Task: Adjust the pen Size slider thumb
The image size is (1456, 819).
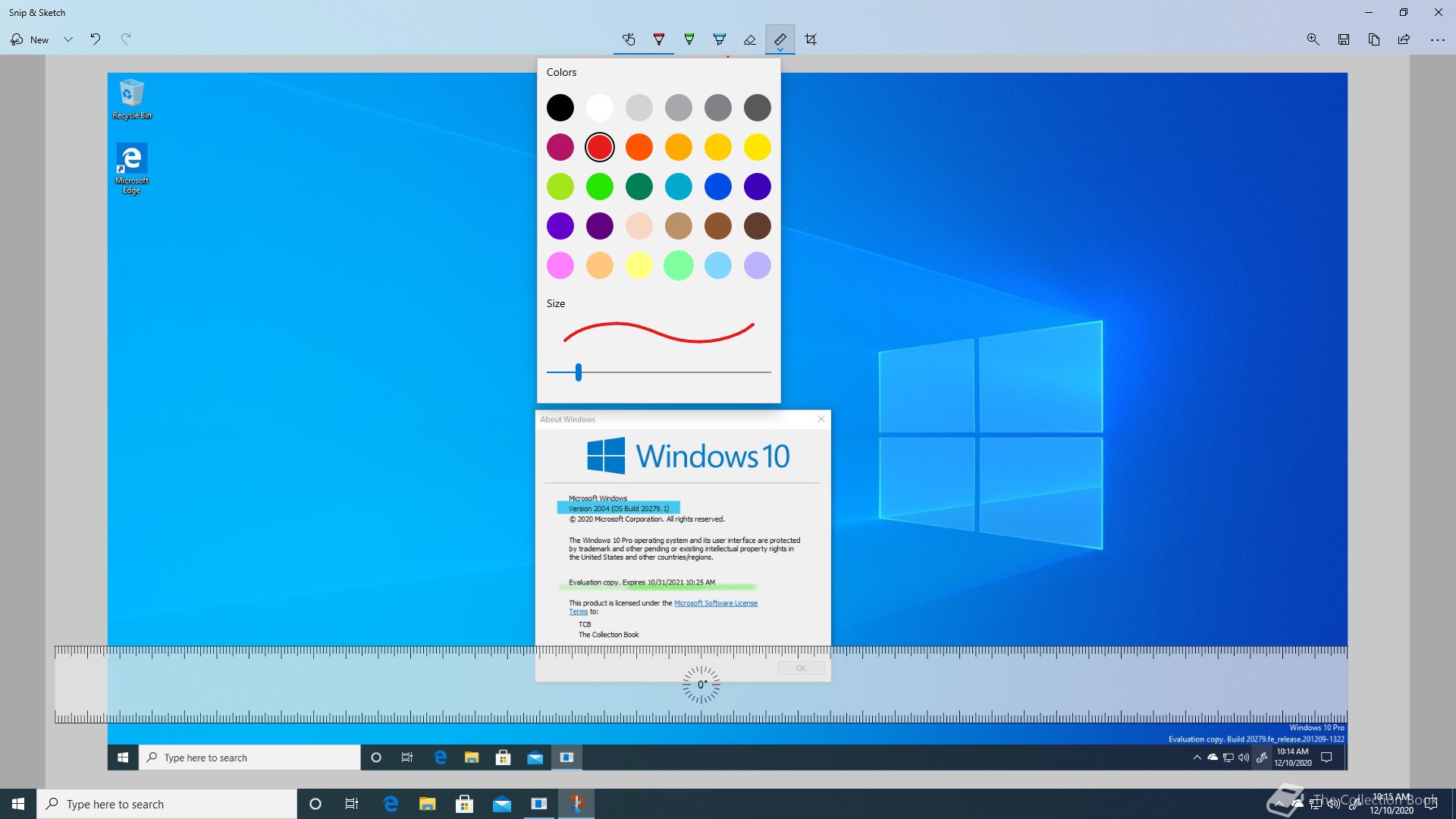Action: [579, 372]
